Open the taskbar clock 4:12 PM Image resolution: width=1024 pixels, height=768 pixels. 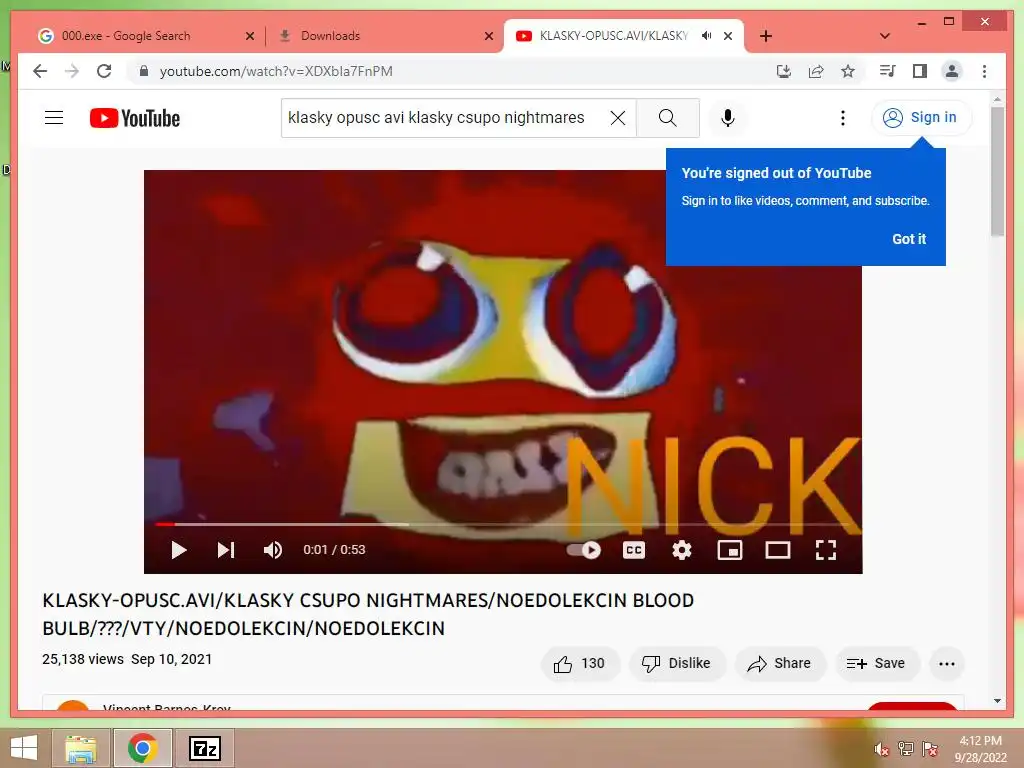click(x=980, y=749)
